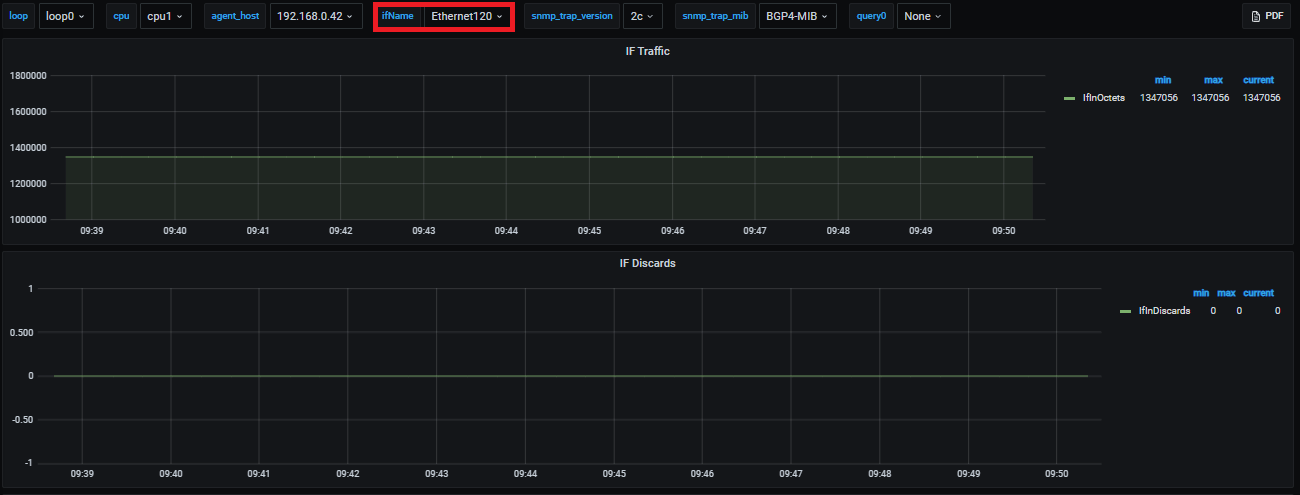Screen dimensions: 1300x495
Task: Sort IF Traffic legend by min
Action: tap(1163, 80)
